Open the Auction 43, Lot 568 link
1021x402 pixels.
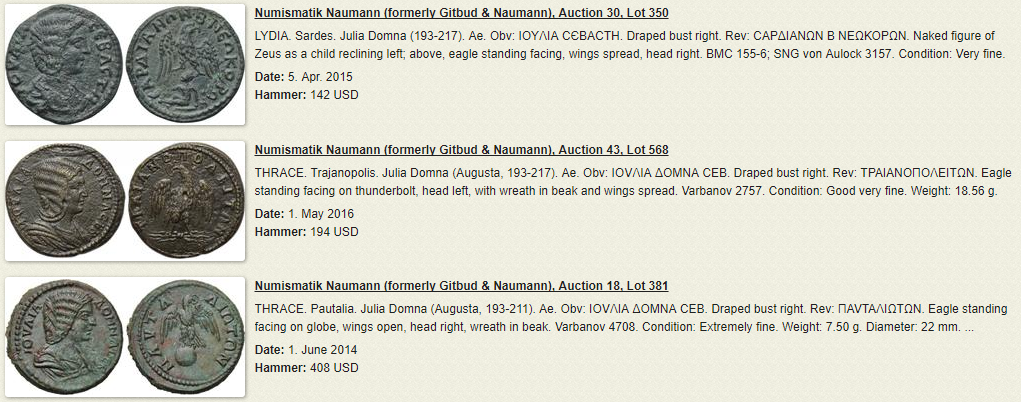[x=461, y=150]
